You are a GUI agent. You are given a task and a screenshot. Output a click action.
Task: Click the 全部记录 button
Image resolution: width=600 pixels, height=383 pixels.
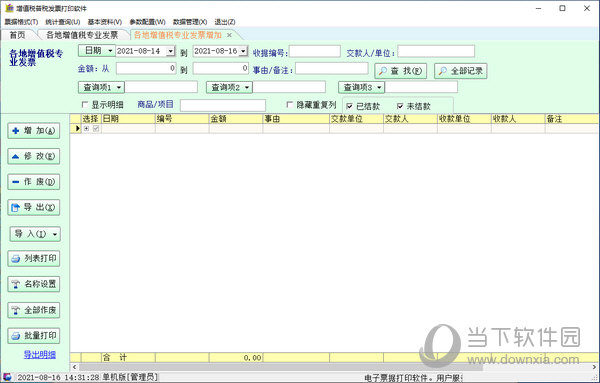pos(461,71)
